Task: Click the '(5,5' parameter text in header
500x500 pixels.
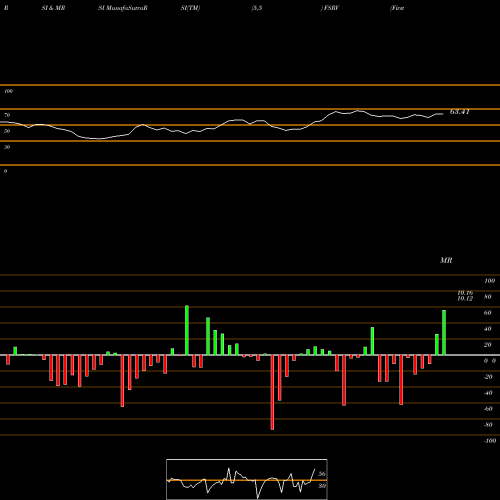Action: point(257,8)
